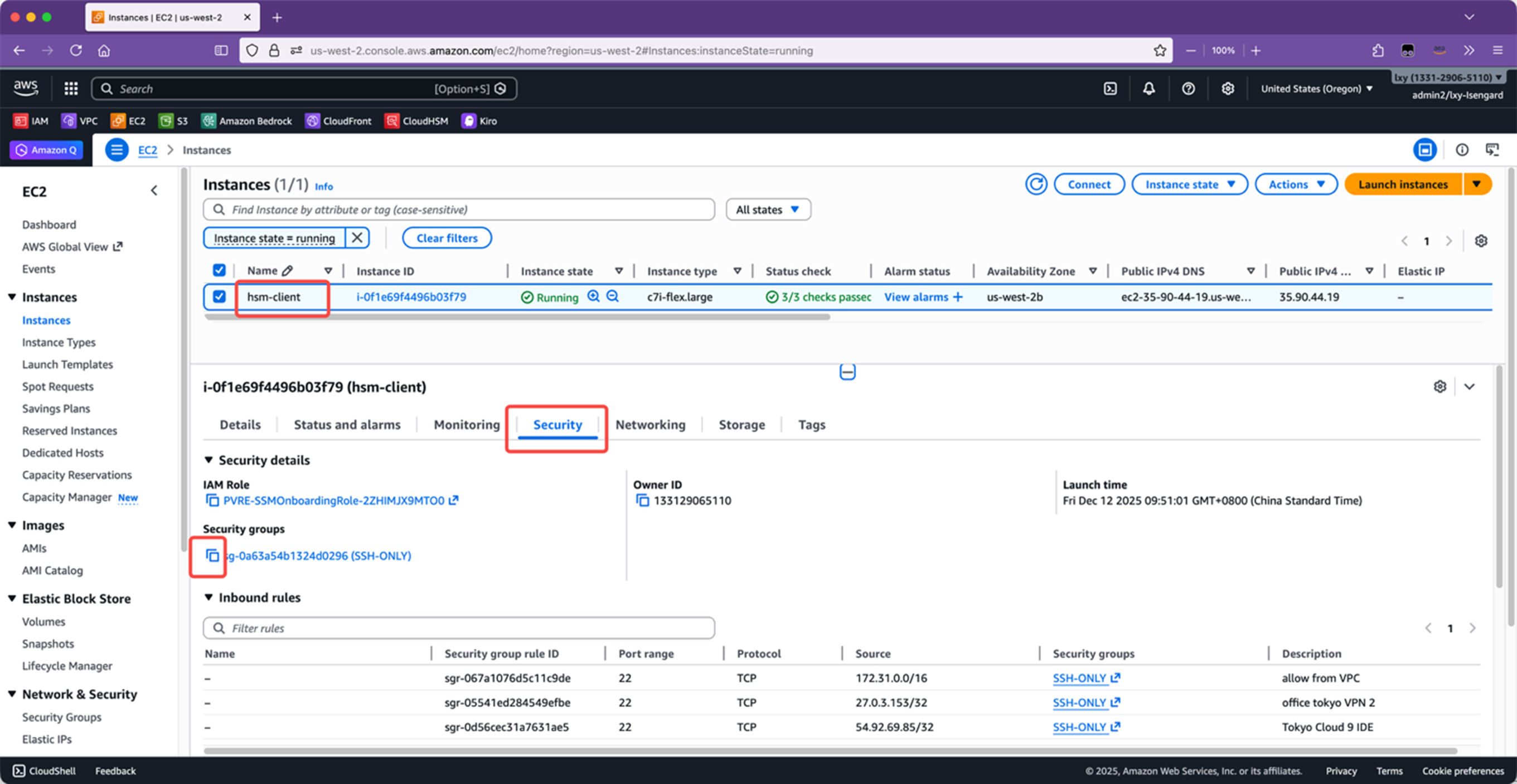Copy the security group ID
Viewport: 1517px width, 784px height.
(x=212, y=556)
